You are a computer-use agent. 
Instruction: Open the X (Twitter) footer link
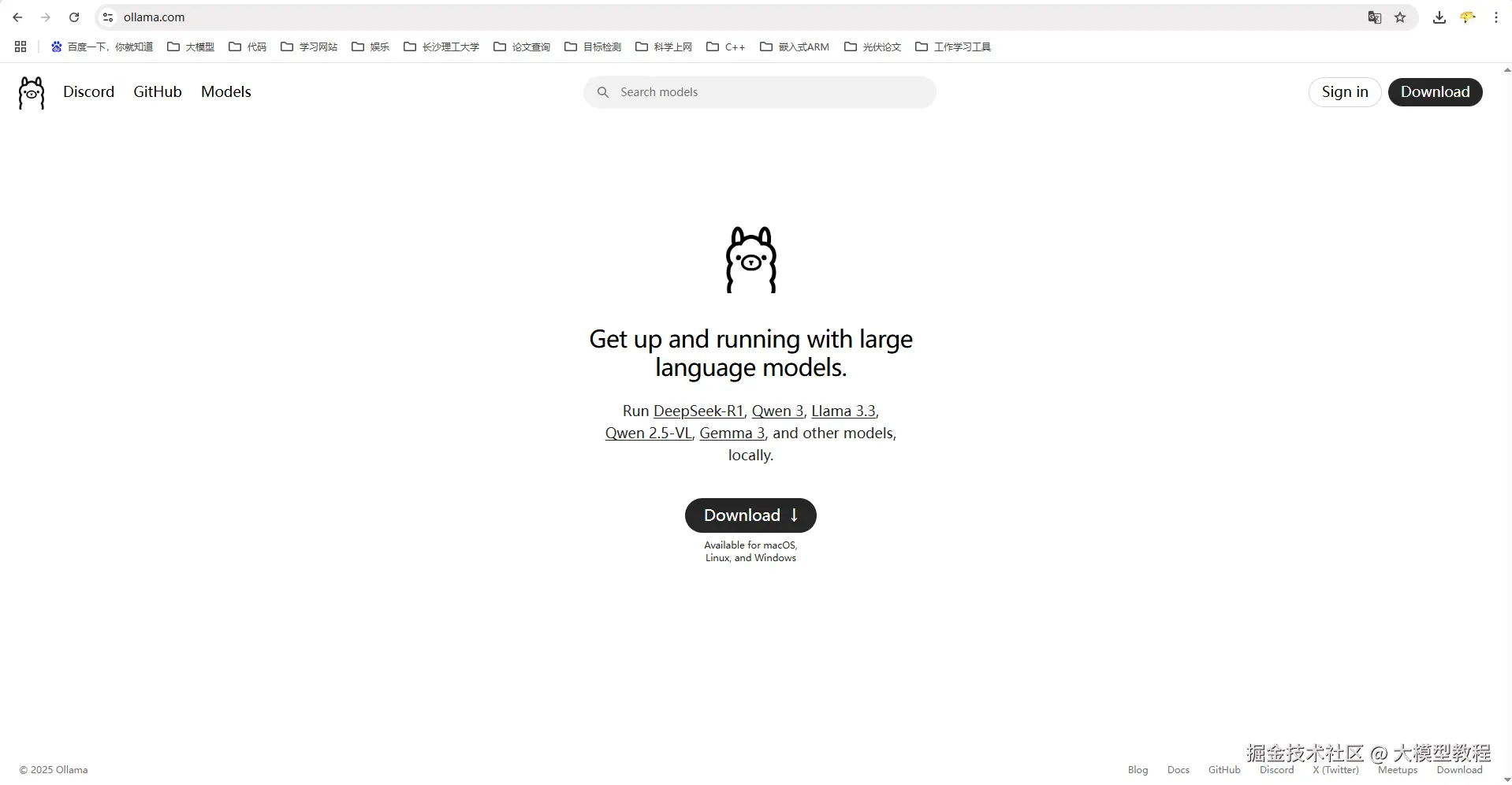click(1336, 770)
